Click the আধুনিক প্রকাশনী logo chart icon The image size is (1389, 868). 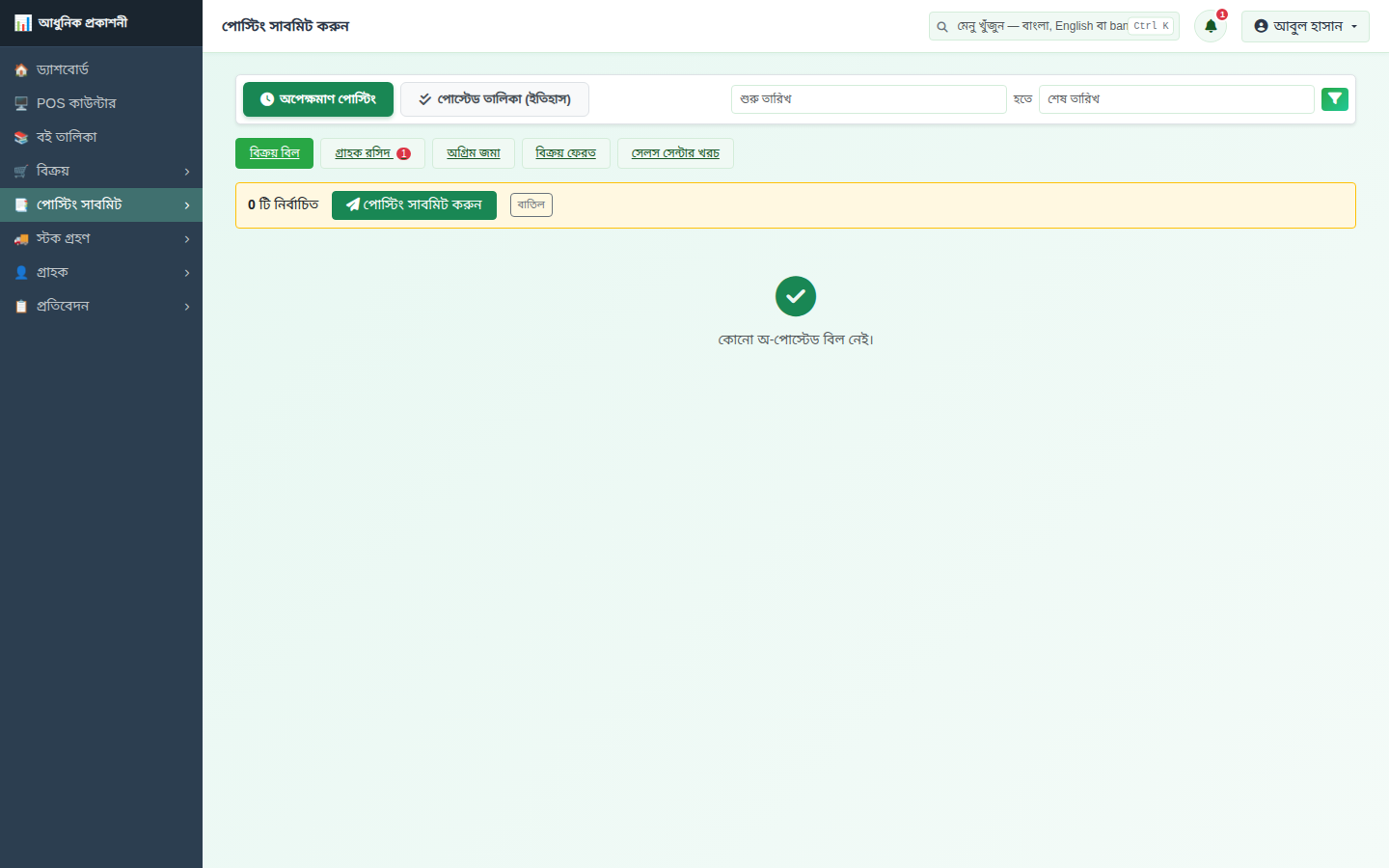coord(23,22)
